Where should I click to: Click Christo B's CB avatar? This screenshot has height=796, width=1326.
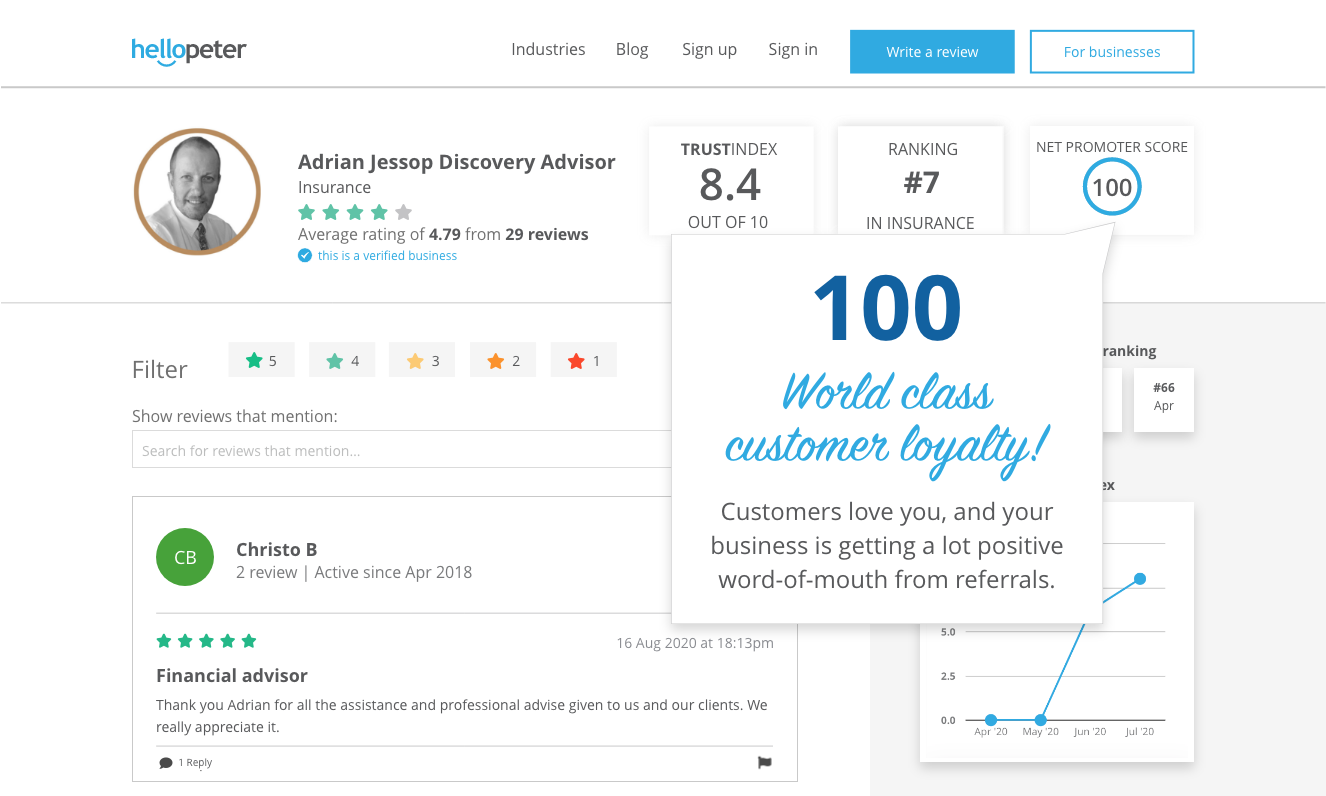click(x=185, y=557)
